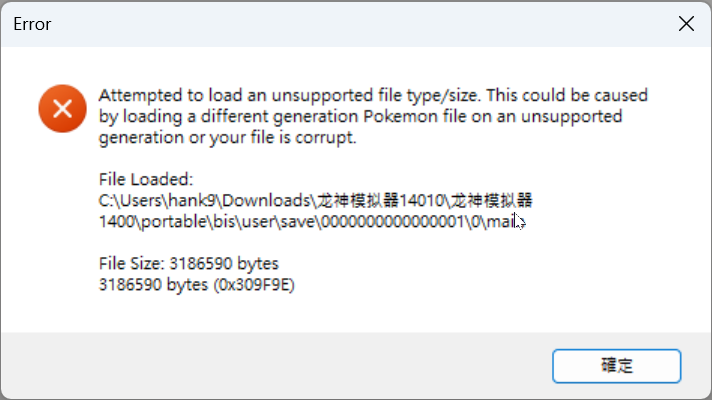Click "Downloads" in the file path

(x=273, y=201)
